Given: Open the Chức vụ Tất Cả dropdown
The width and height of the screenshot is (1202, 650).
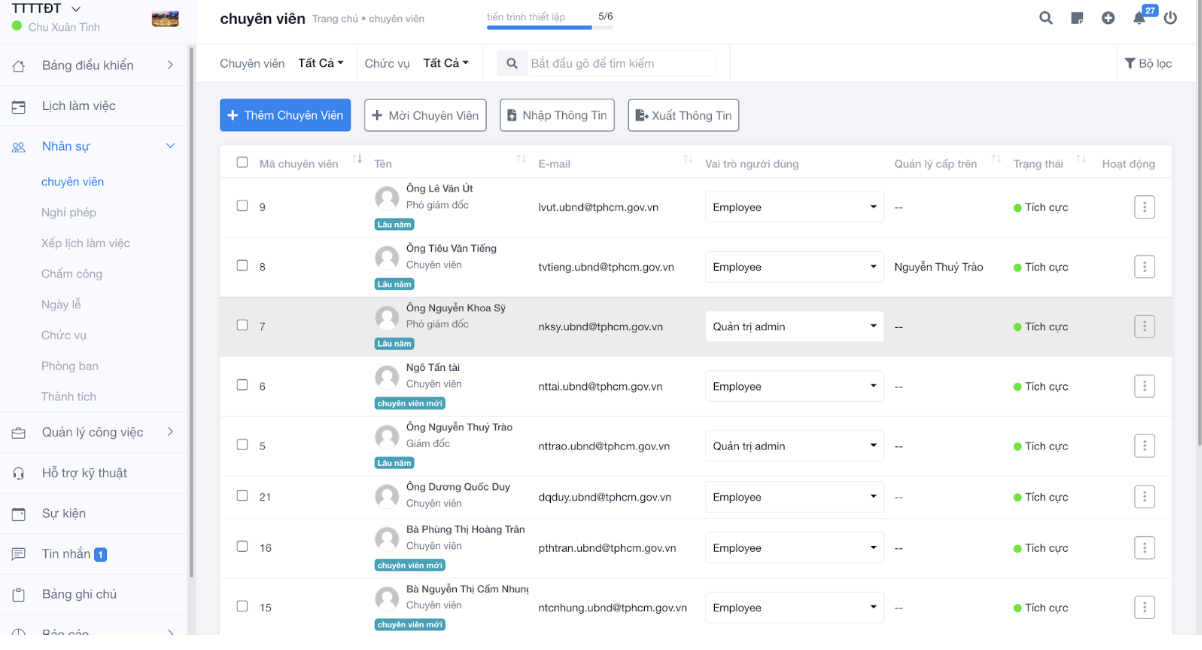Looking at the screenshot, I should [446, 63].
